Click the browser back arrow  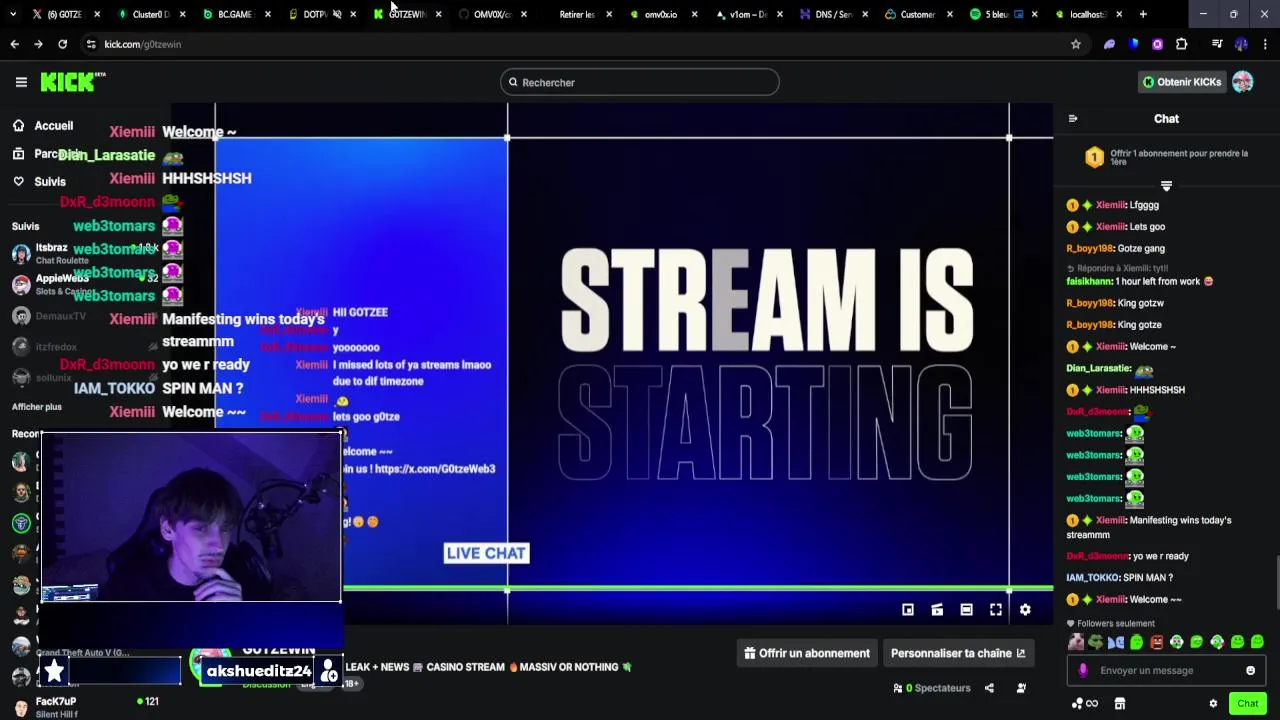tap(14, 44)
